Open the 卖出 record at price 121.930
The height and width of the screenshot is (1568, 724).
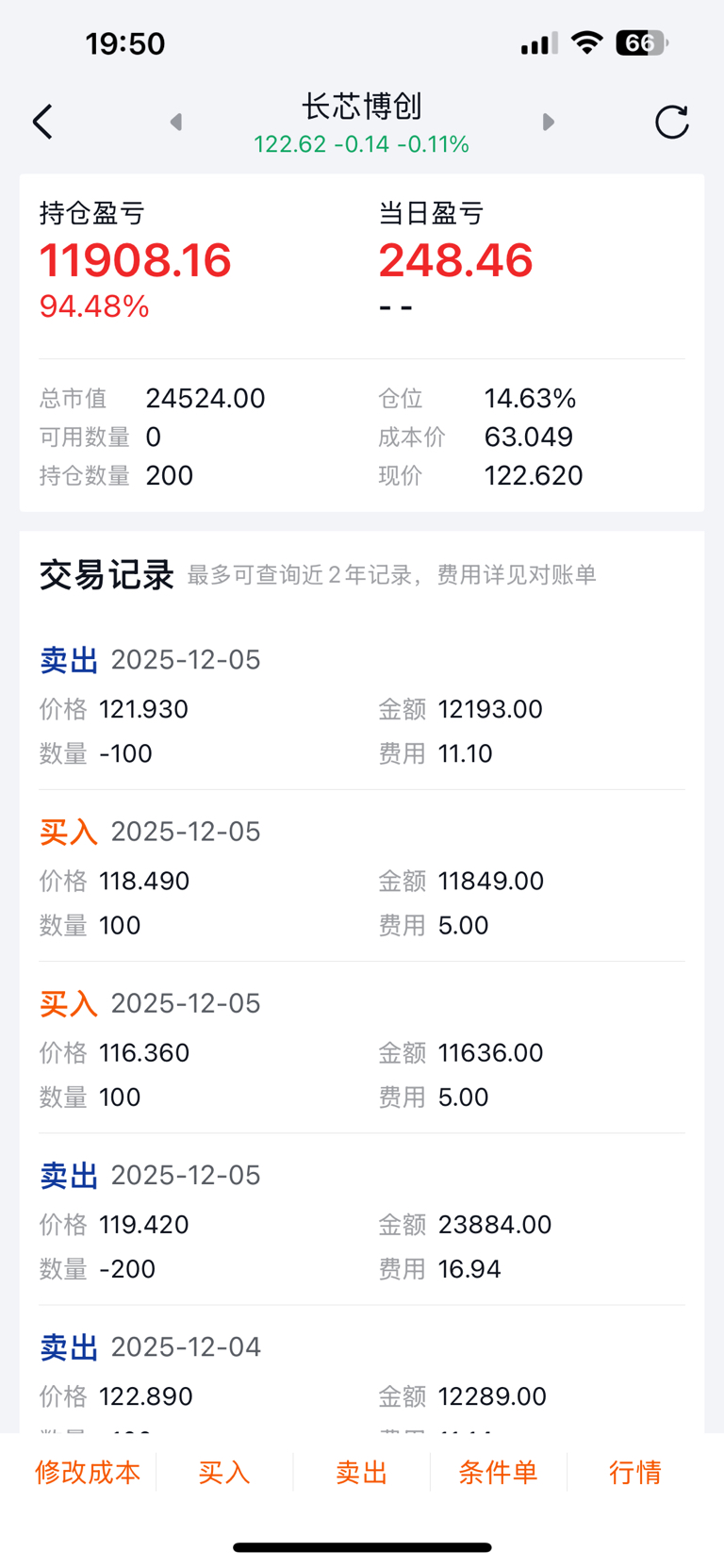point(362,707)
